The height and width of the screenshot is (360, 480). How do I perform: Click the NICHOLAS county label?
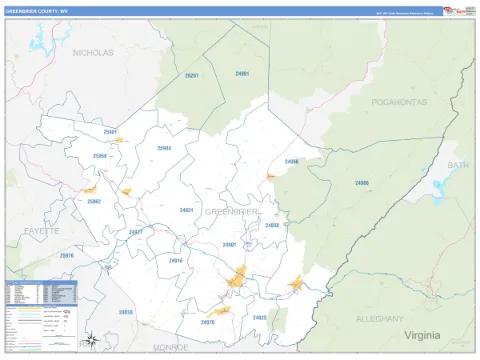coord(93,53)
